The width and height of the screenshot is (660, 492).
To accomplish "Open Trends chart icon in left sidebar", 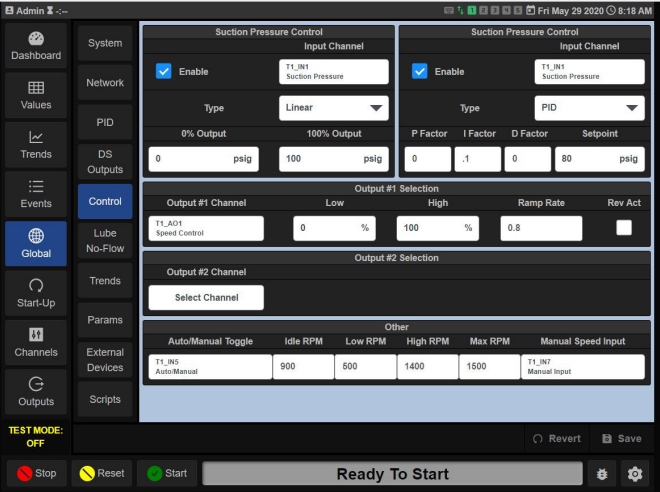I will coord(36,137).
